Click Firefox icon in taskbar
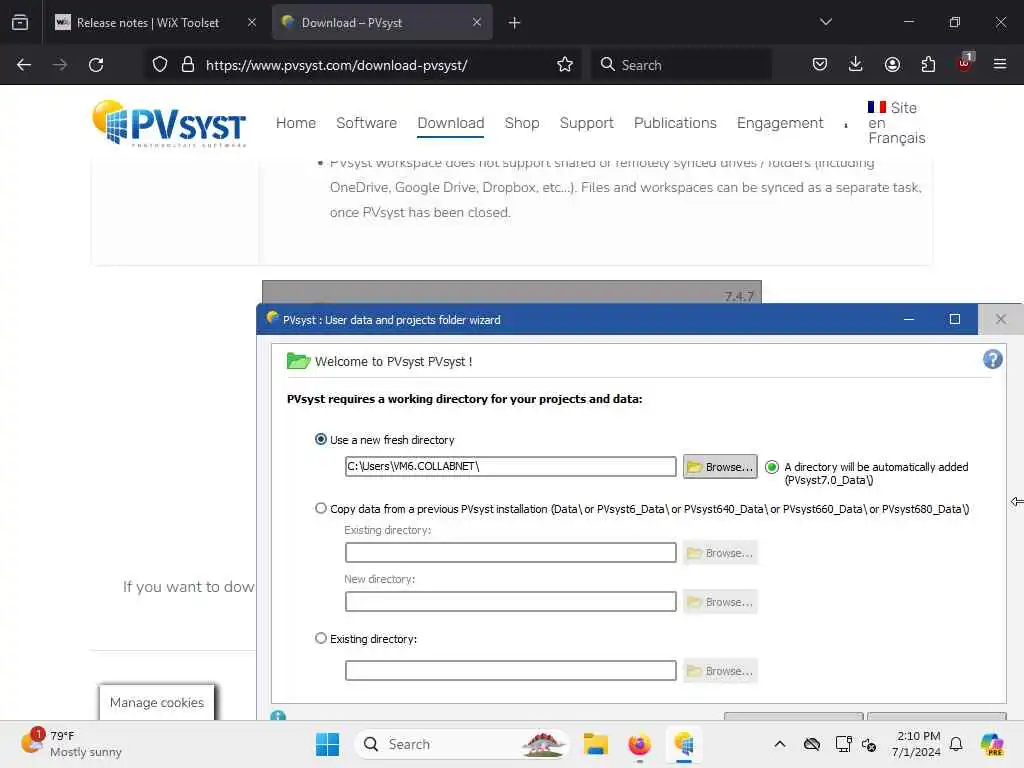This screenshot has width=1024, height=768. point(639,744)
